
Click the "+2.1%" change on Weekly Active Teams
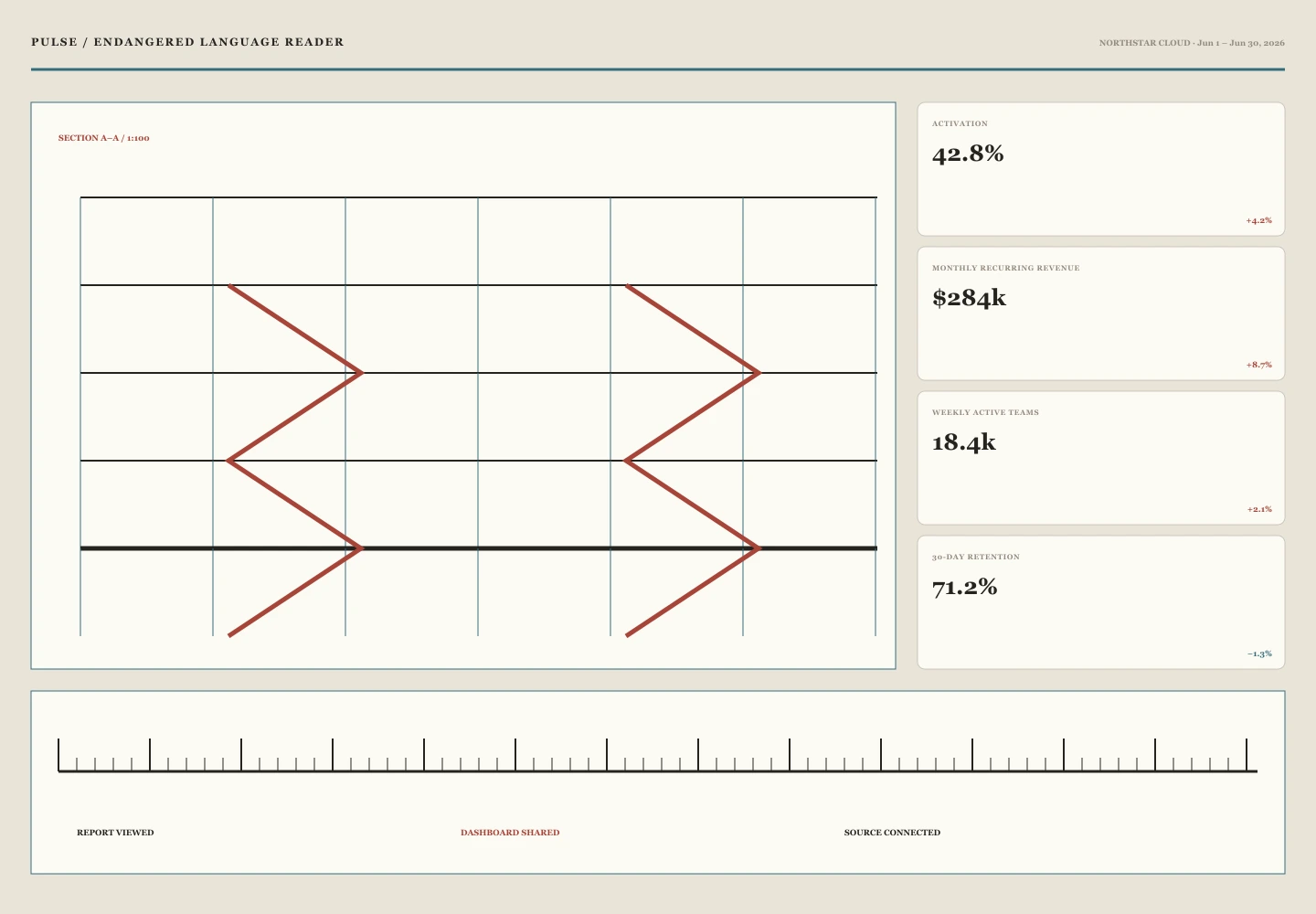[1258, 509]
